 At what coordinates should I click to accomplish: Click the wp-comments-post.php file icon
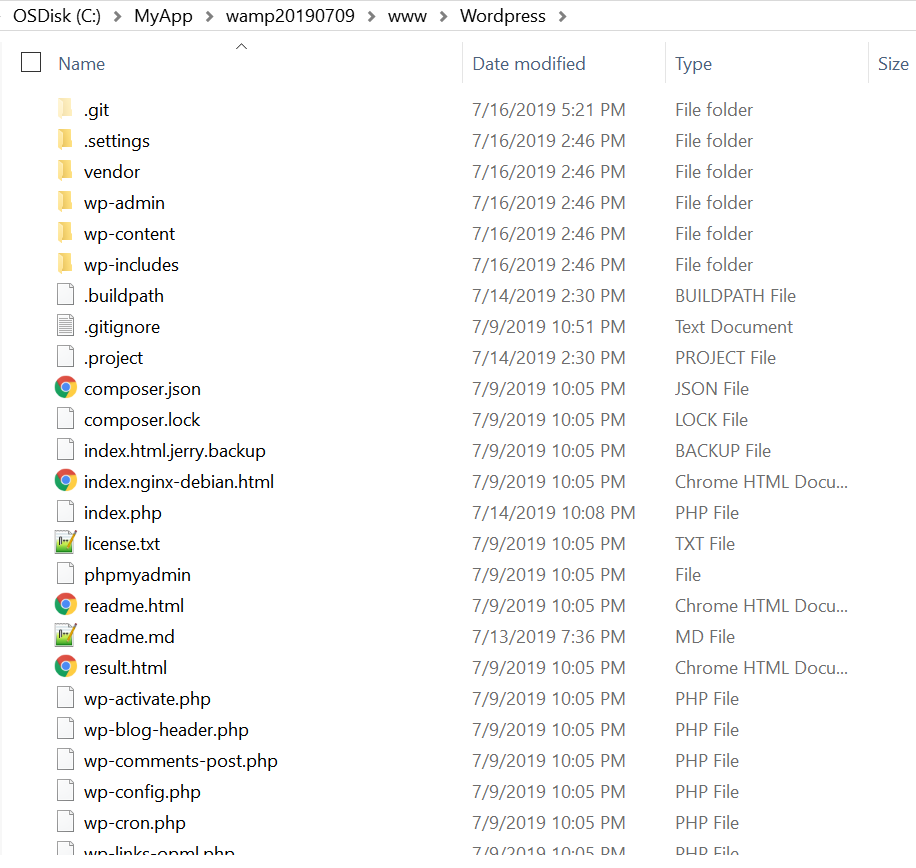[65, 759]
